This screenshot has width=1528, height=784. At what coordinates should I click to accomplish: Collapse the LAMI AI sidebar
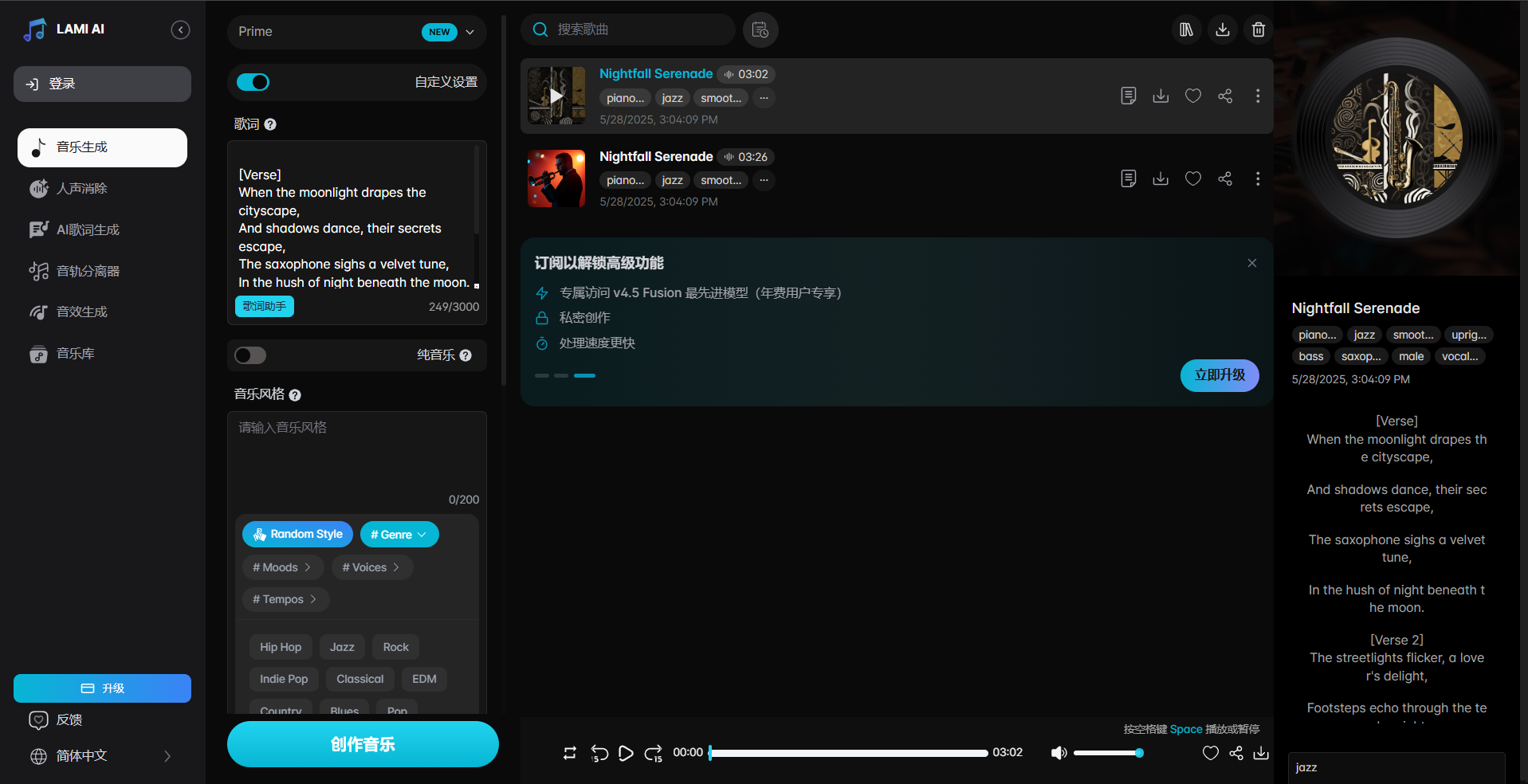181,30
